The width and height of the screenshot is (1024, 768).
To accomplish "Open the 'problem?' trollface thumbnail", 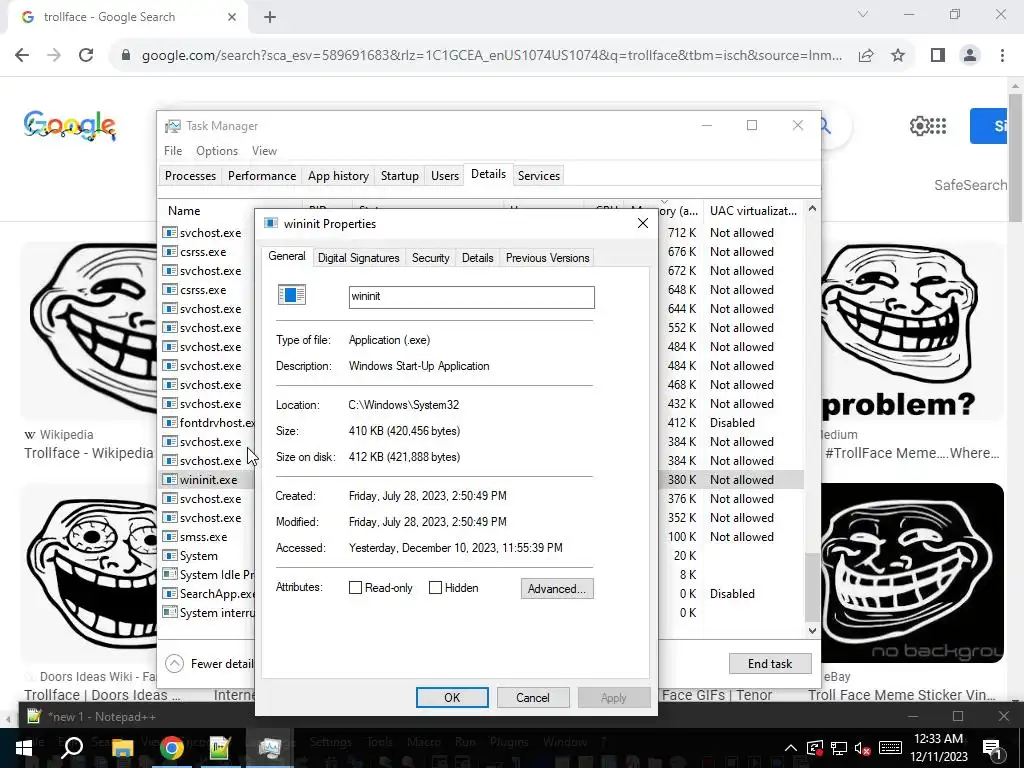I will coord(912,332).
